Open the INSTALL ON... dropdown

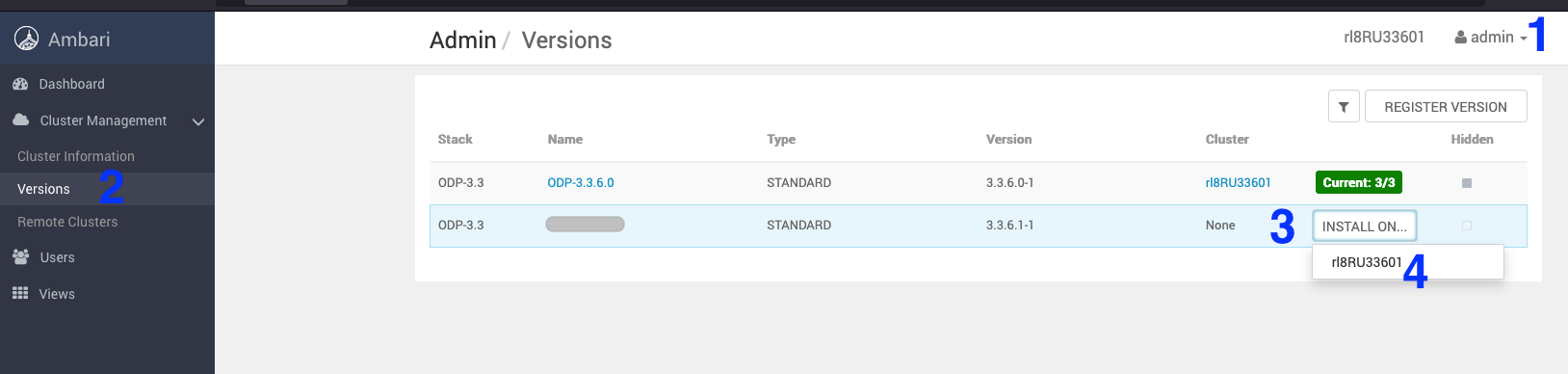click(x=1364, y=226)
